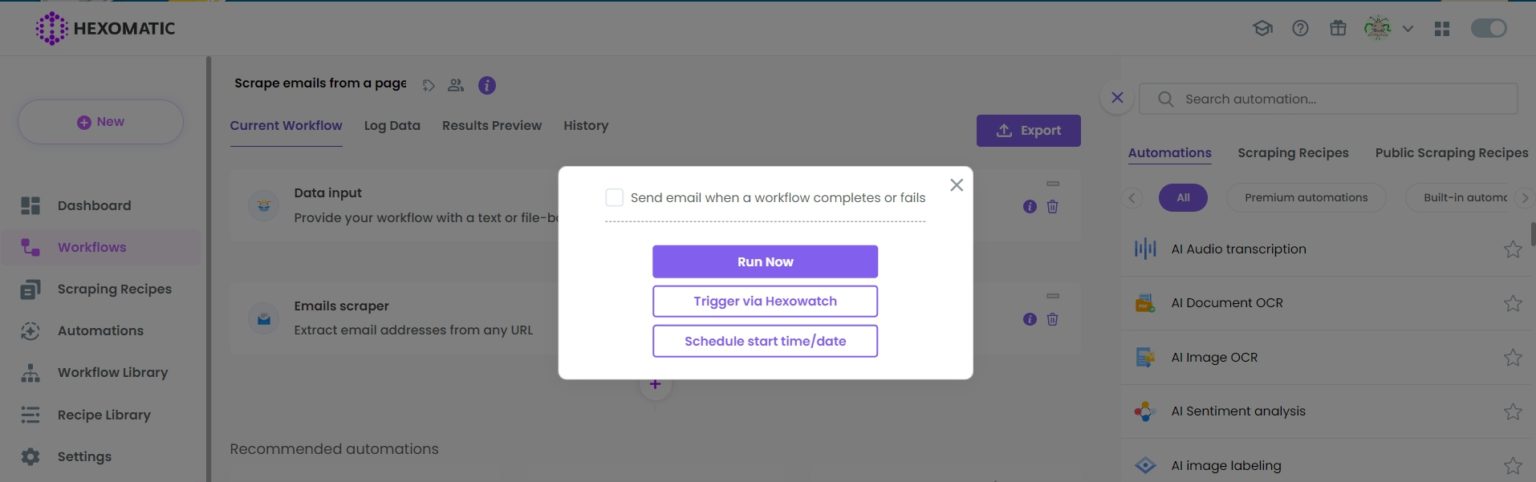Check the send email on completion checkbox
The height and width of the screenshot is (482, 1536).
(x=614, y=198)
